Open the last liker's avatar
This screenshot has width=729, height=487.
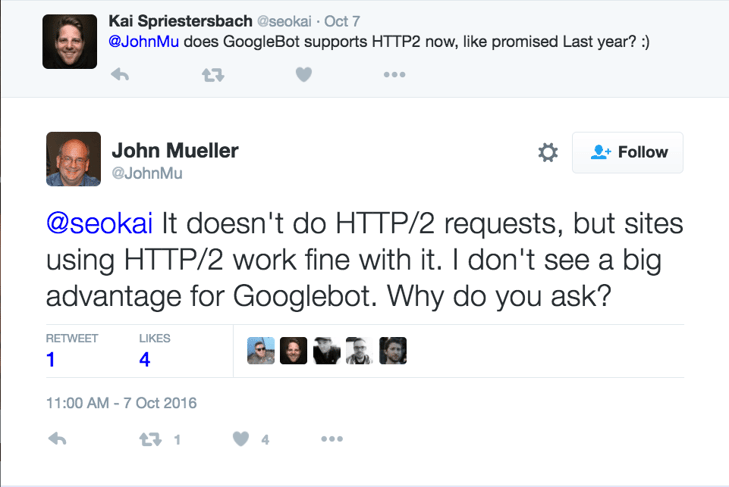point(393,351)
